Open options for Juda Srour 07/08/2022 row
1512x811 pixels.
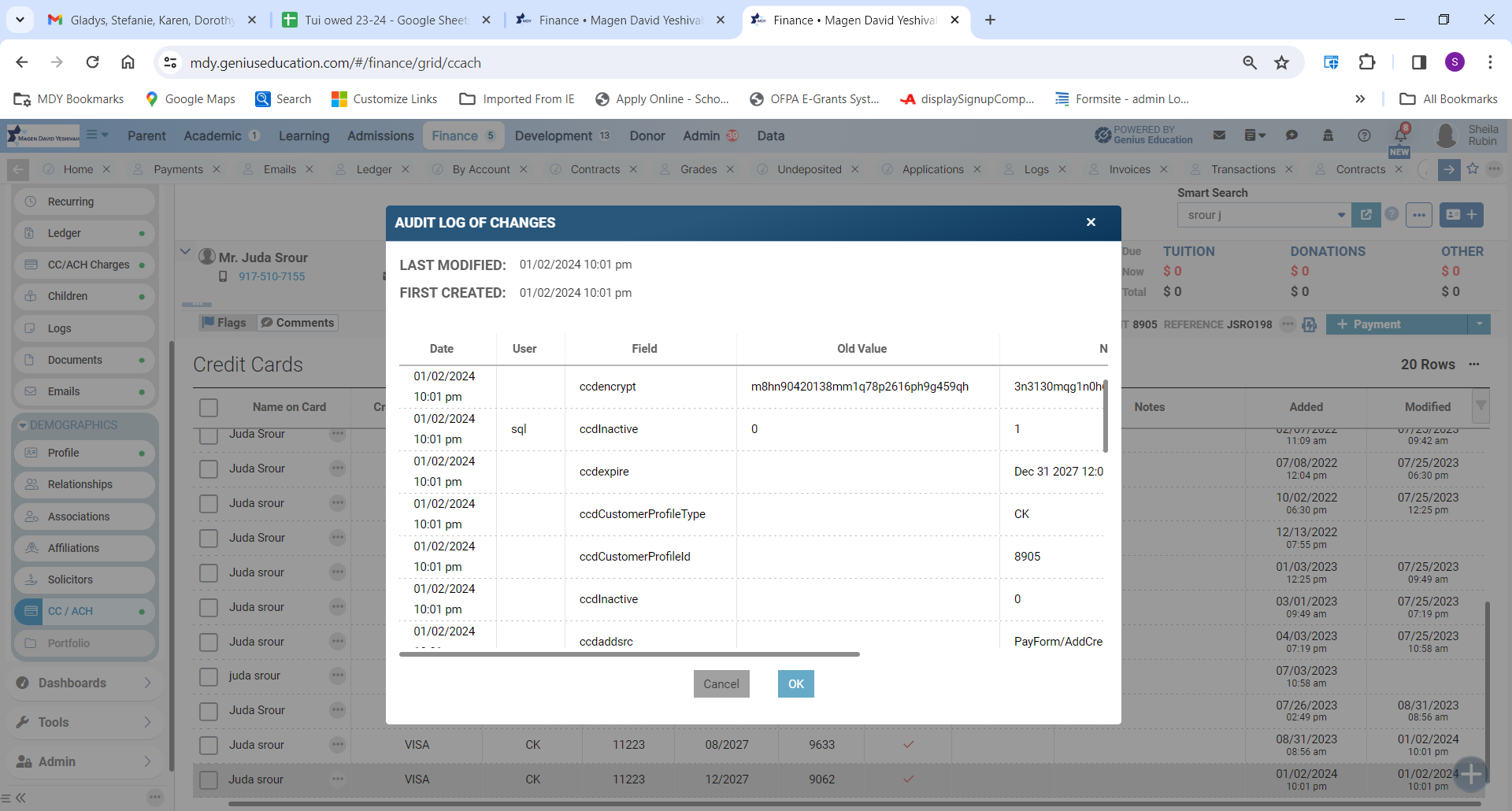tap(338, 468)
